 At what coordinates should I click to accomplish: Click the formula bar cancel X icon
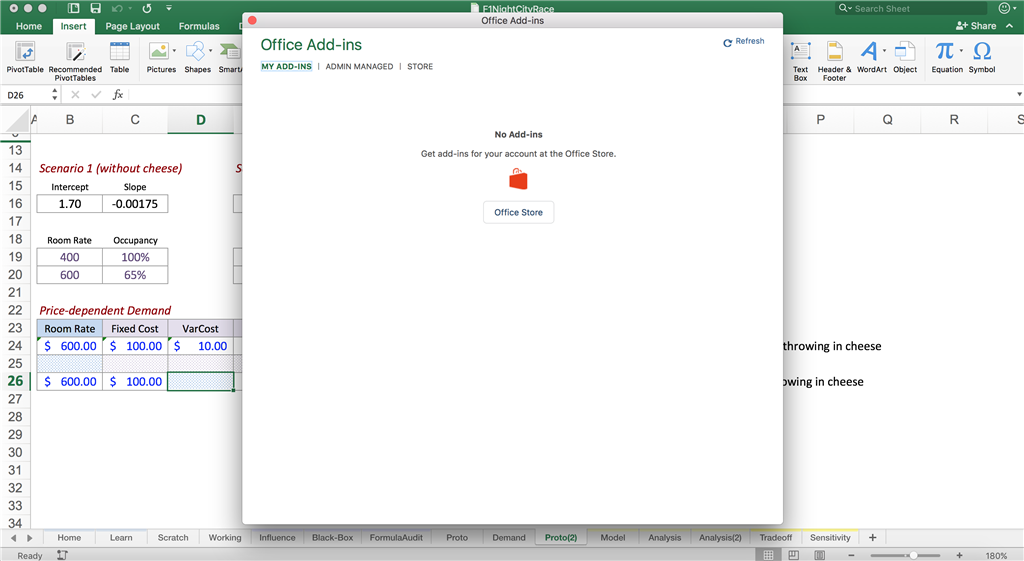click(75, 95)
